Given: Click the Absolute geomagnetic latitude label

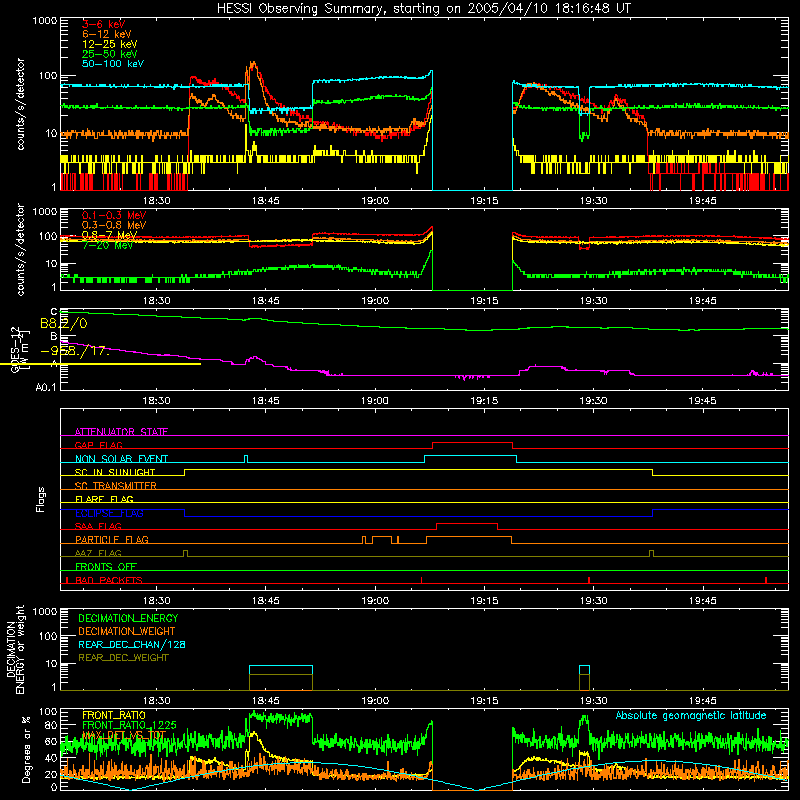Looking at the screenshot, I should tap(691, 715).
